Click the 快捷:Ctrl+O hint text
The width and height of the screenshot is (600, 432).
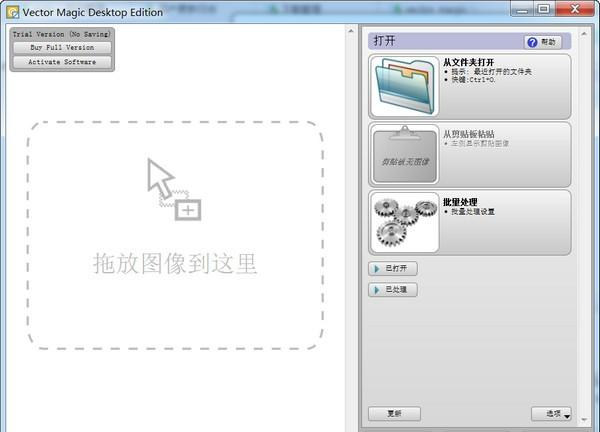point(473,80)
